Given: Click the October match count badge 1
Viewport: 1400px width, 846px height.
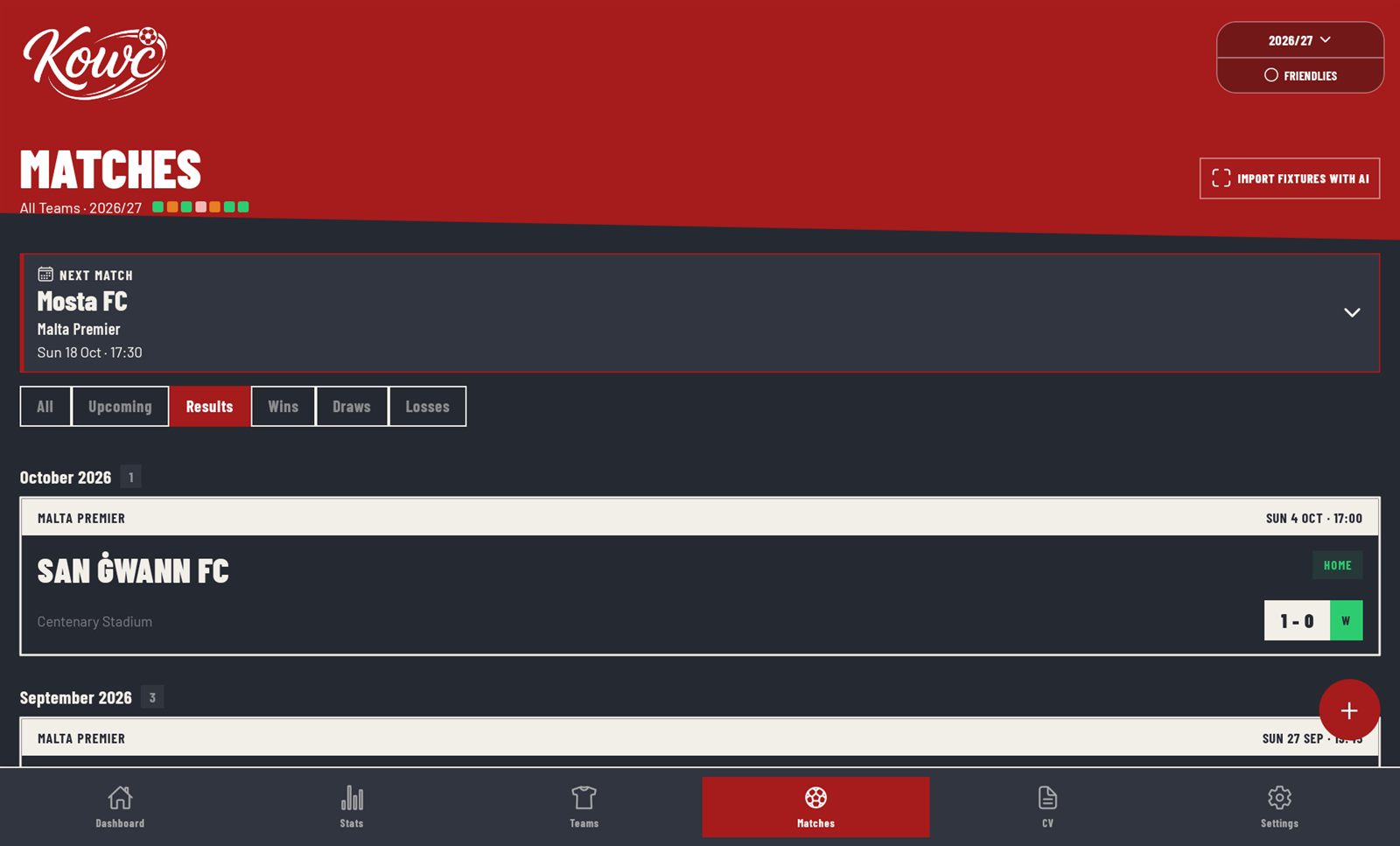Looking at the screenshot, I should 131,478.
